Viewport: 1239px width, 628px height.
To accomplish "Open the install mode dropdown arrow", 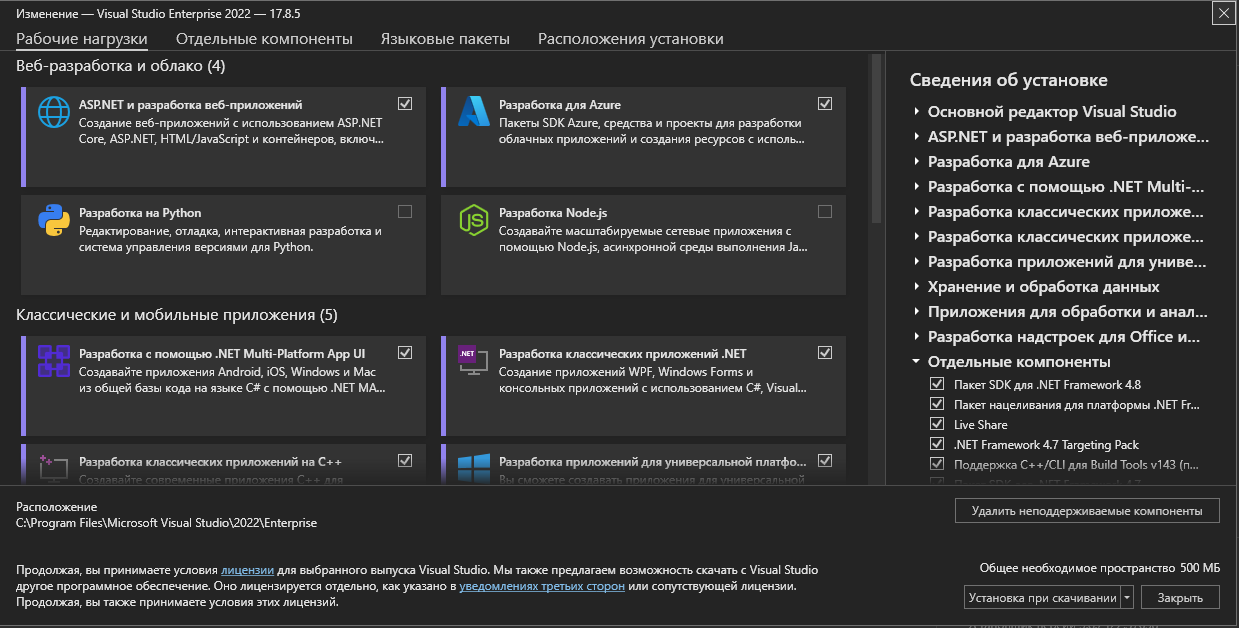I will coord(1127,598).
